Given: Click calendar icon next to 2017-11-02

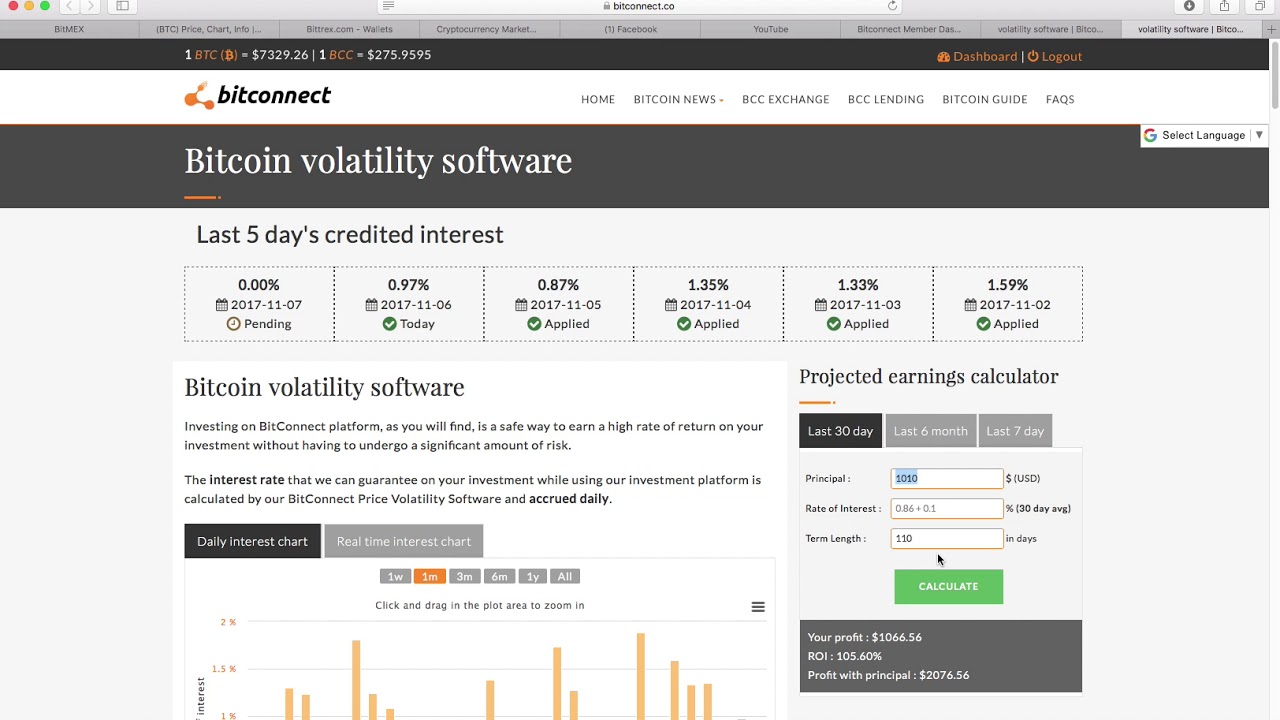Looking at the screenshot, I should click(971, 305).
